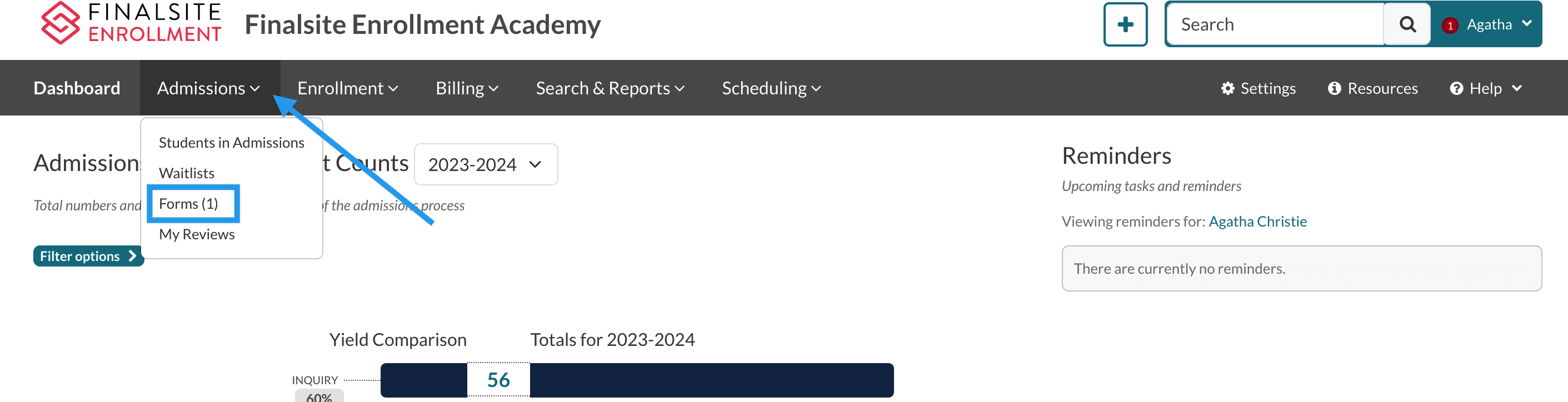
Task: Click the red notification badge
Action: click(1450, 26)
